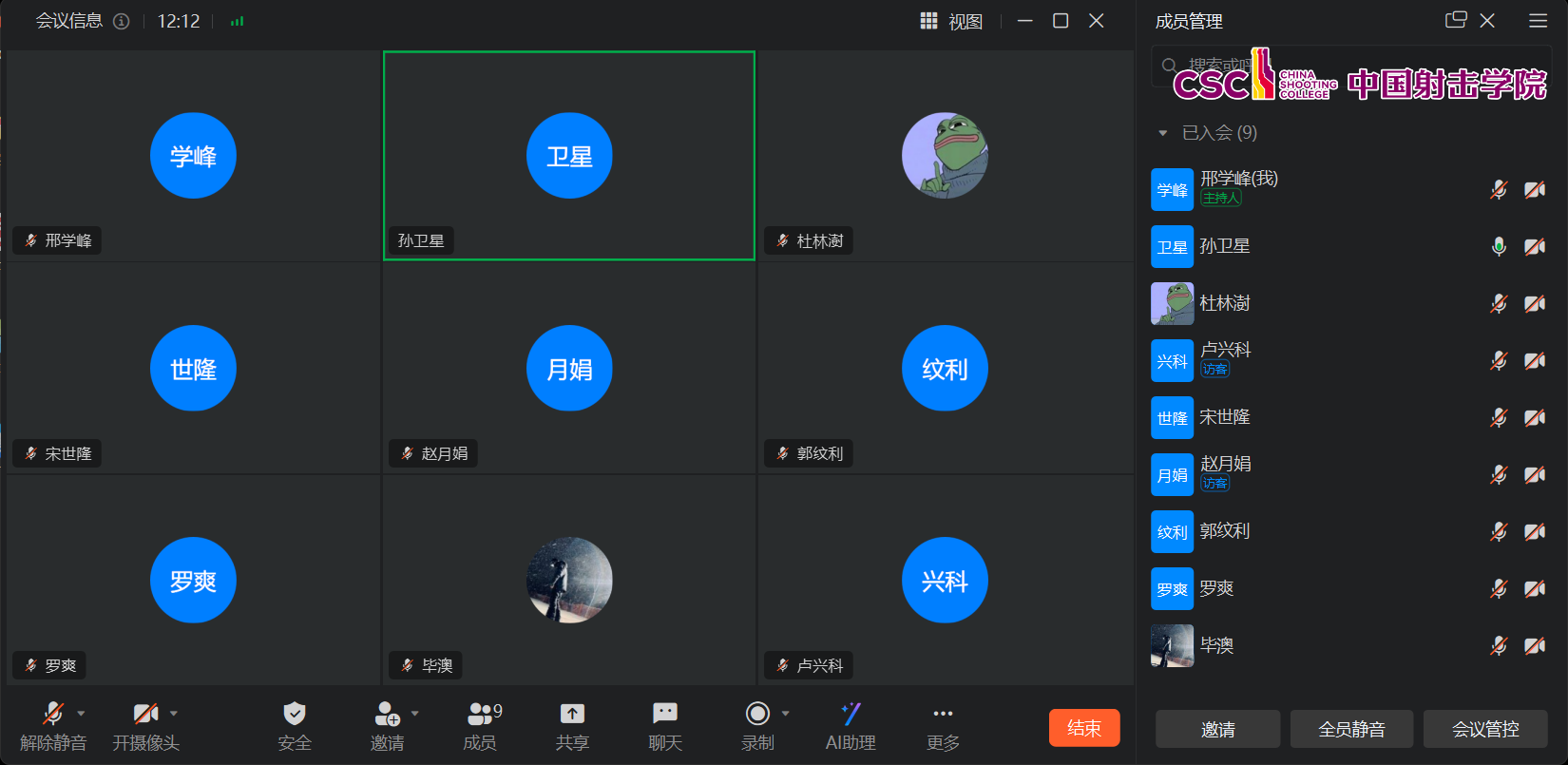Screen dimensions: 1568x765
Task: Click 毕澳 photo avatar in member list
Action: pos(1172,645)
